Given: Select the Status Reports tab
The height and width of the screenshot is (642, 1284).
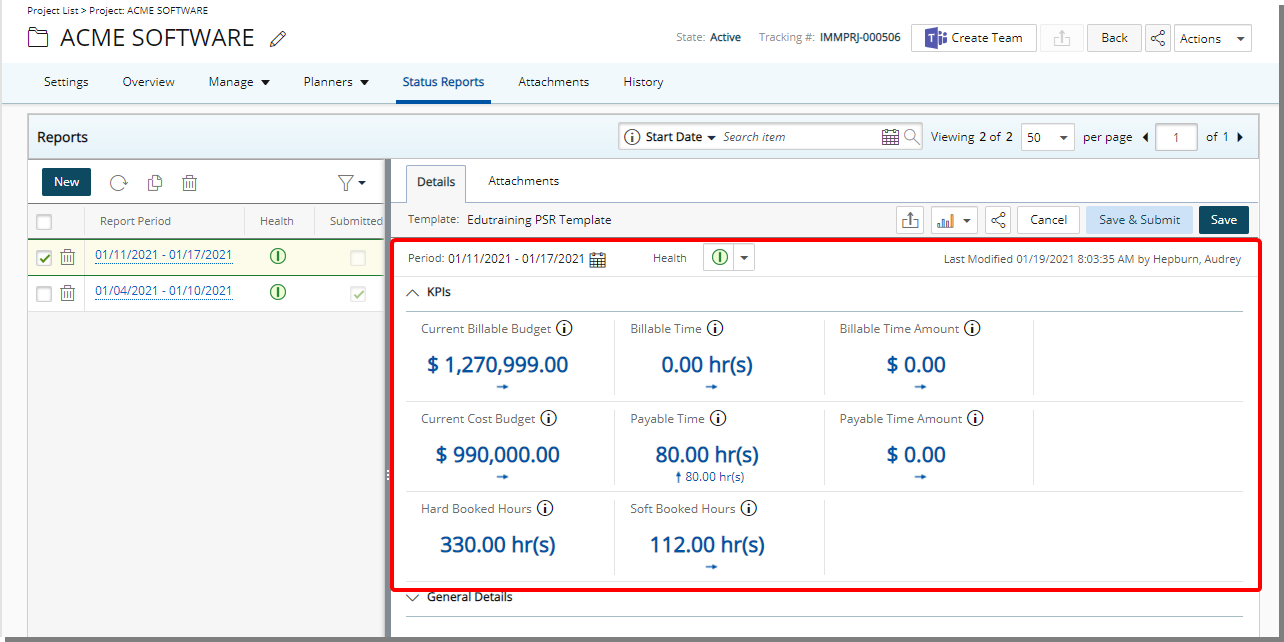Looking at the screenshot, I should coord(443,82).
